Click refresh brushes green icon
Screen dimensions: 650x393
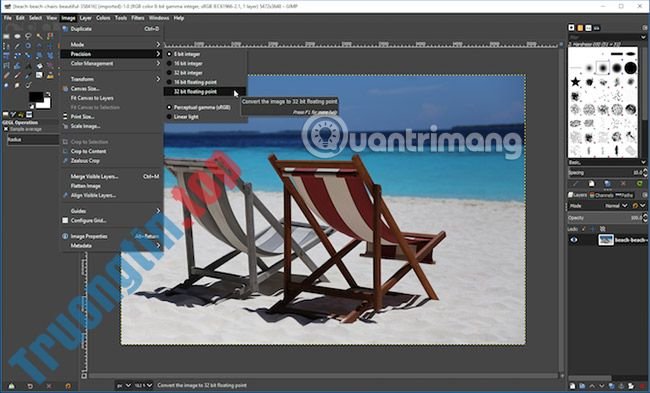pos(639,184)
